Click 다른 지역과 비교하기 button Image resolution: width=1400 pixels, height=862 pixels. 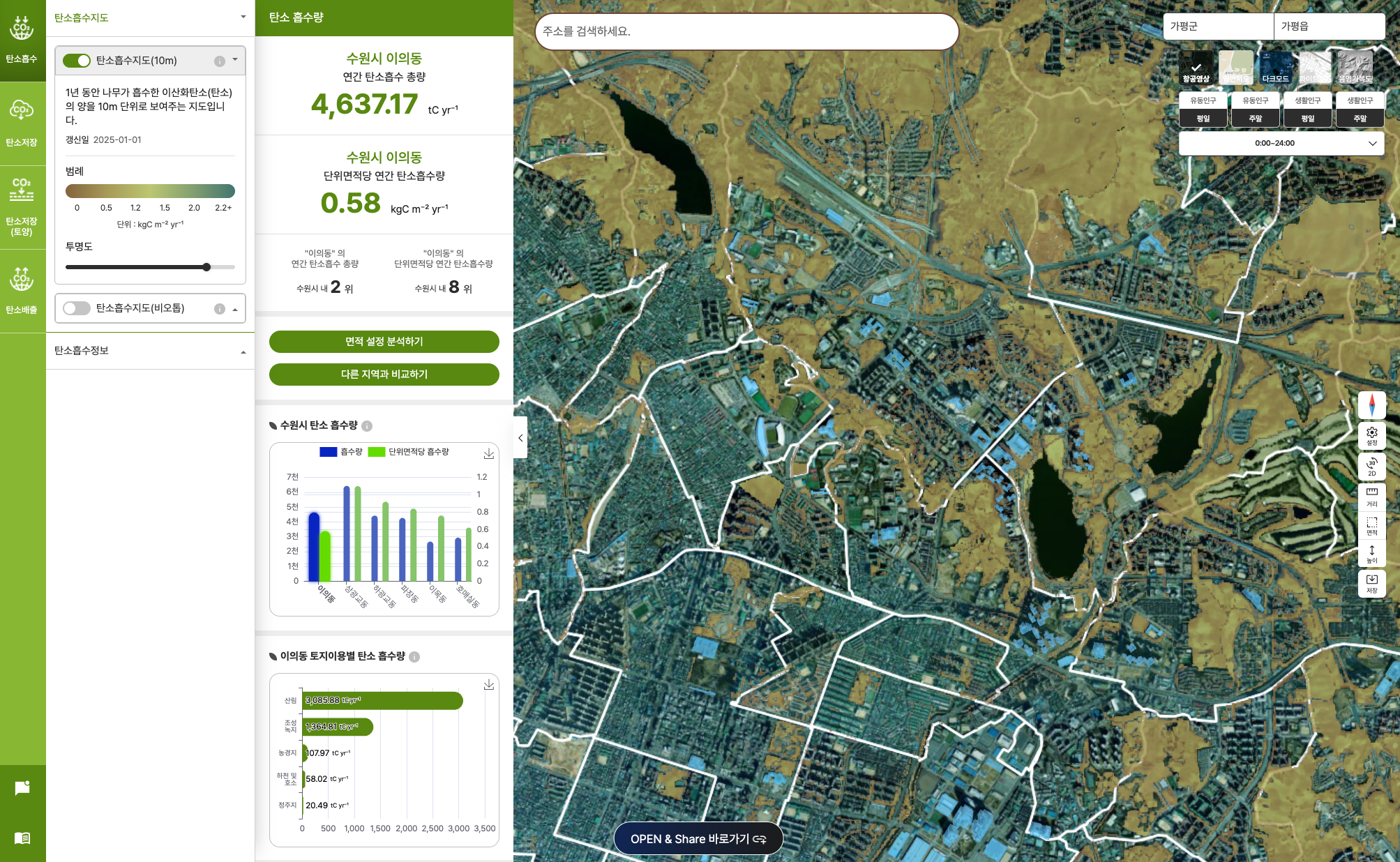click(384, 375)
